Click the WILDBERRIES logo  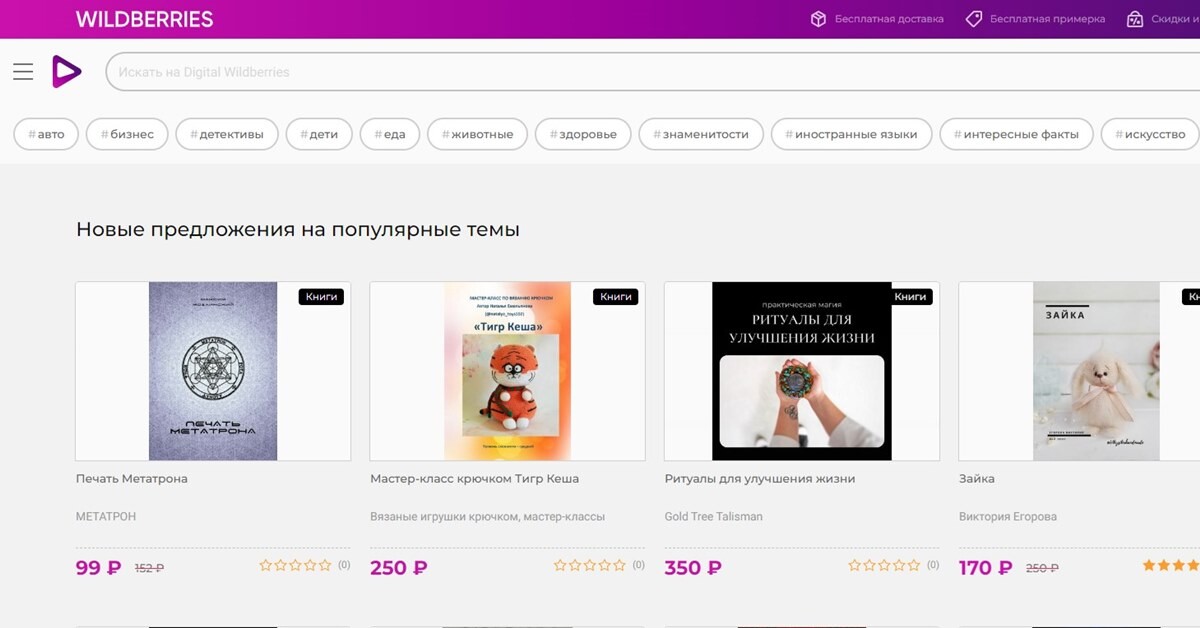tap(144, 19)
